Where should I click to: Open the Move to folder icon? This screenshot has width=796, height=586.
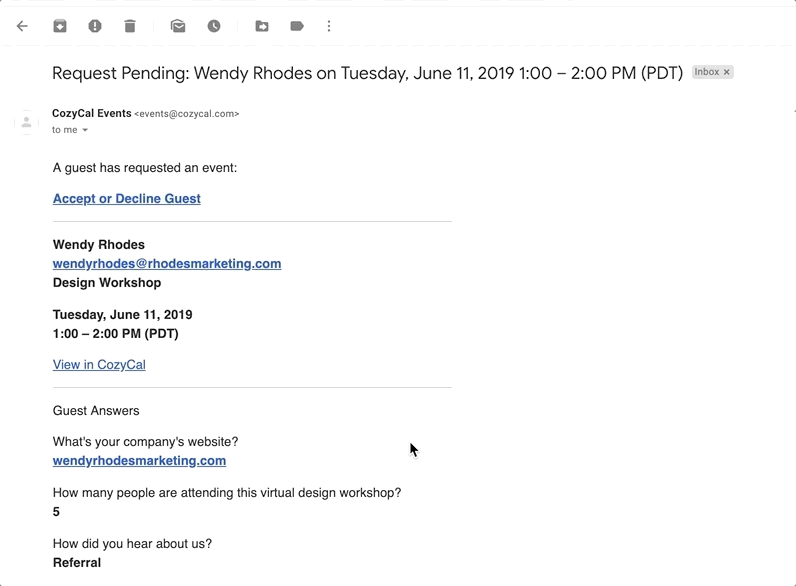262,26
